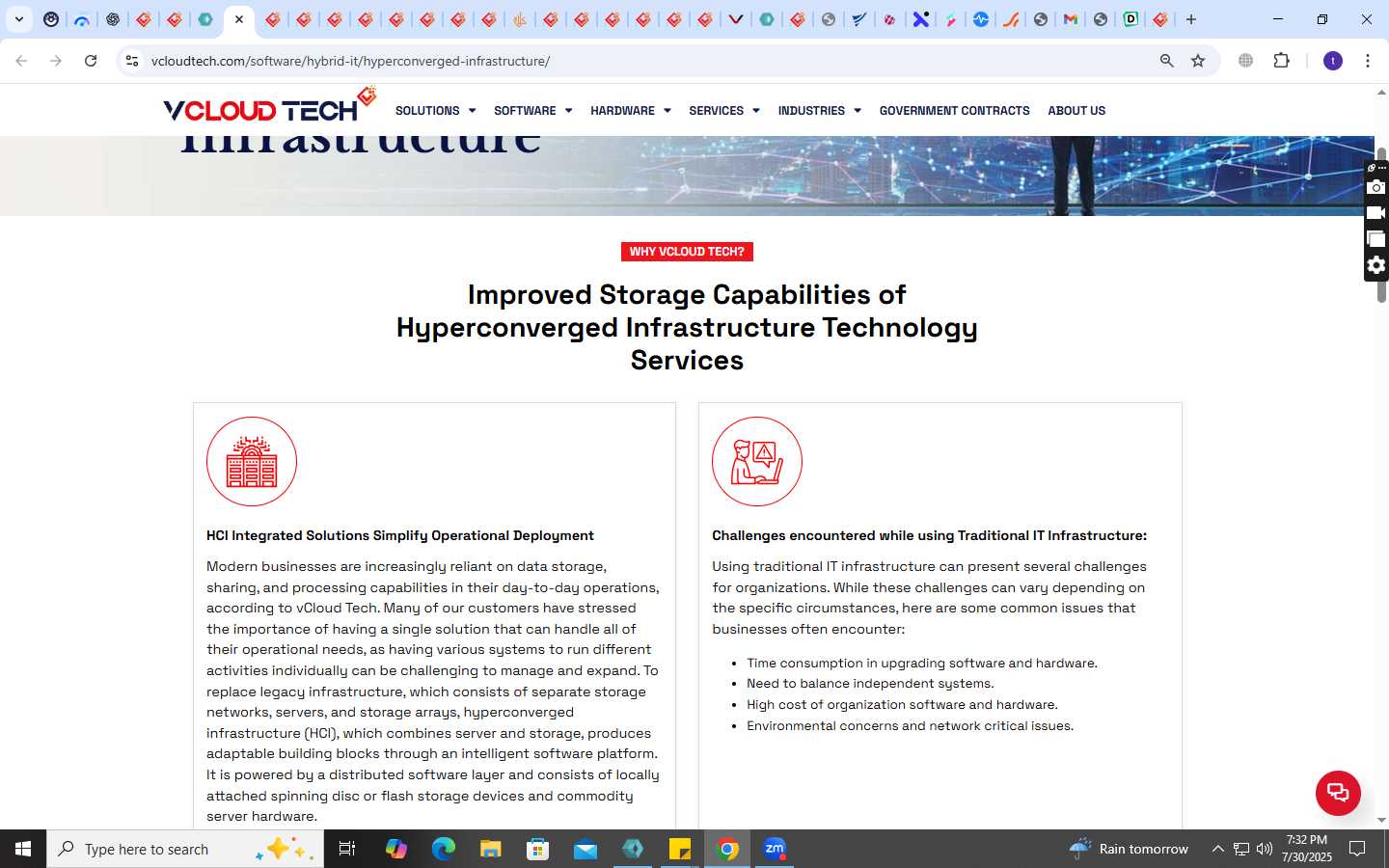Close the current active tab
This screenshot has height=868, width=1389.
239,19
